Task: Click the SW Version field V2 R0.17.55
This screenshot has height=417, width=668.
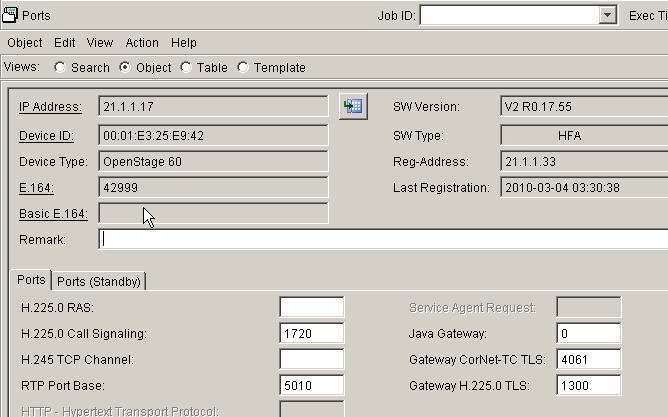Action: click(x=584, y=106)
